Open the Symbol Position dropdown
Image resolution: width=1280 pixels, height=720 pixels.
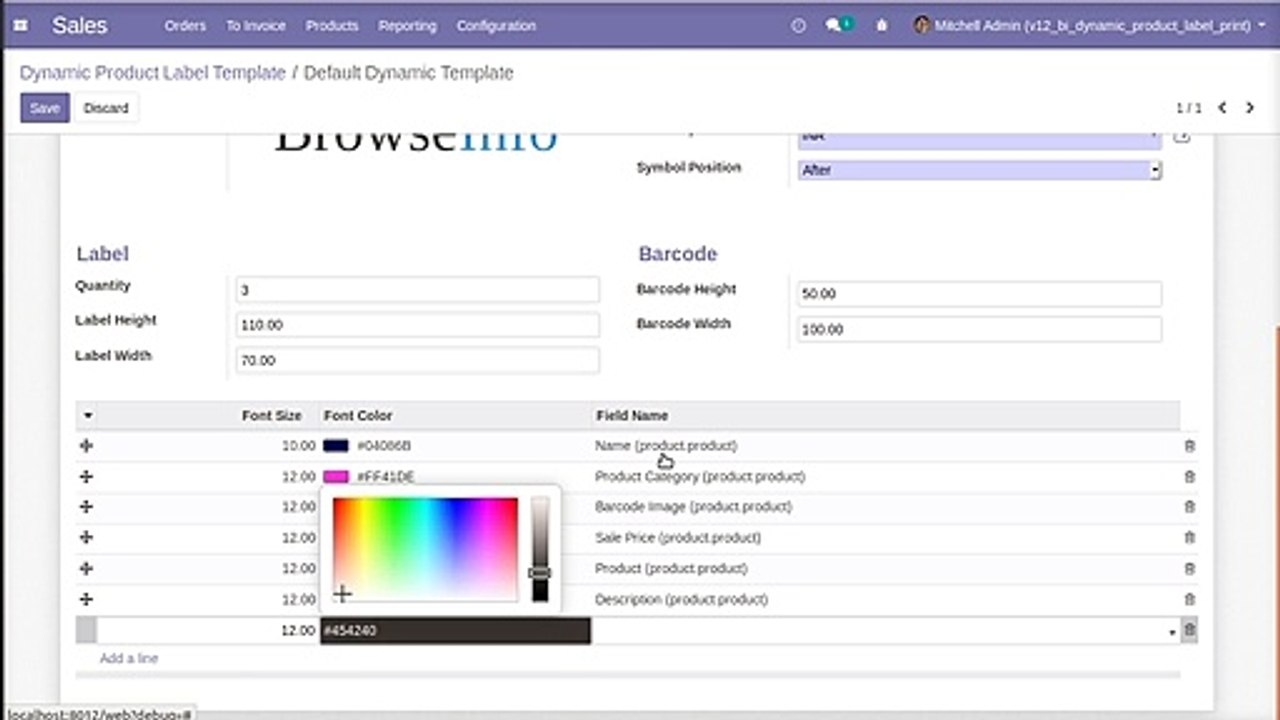click(x=979, y=170)
